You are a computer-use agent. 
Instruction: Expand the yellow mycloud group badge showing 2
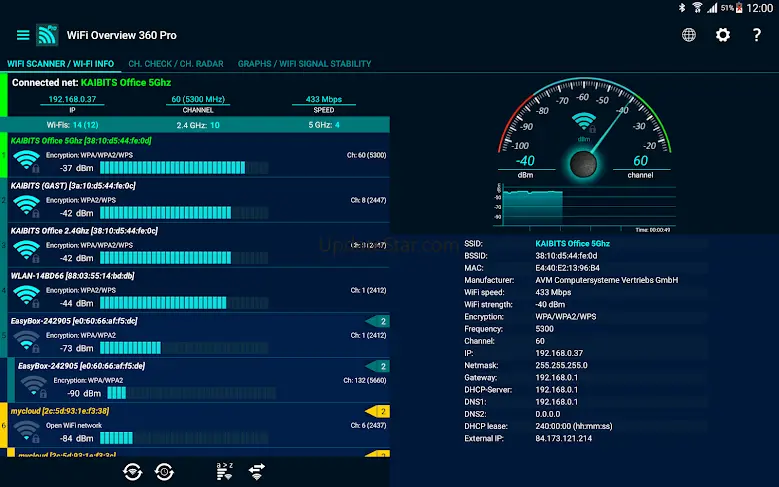377,411
